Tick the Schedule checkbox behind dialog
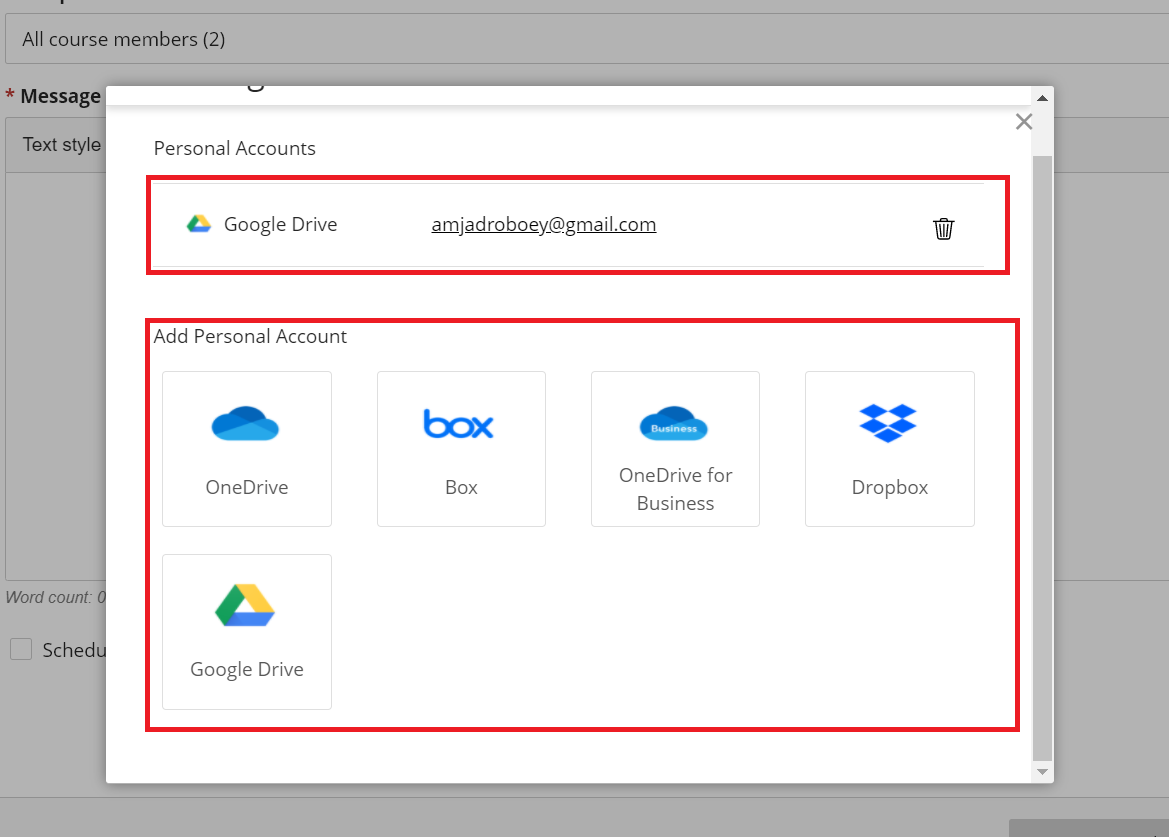This screenshot has width=1169, height=837. click(21, 649)
